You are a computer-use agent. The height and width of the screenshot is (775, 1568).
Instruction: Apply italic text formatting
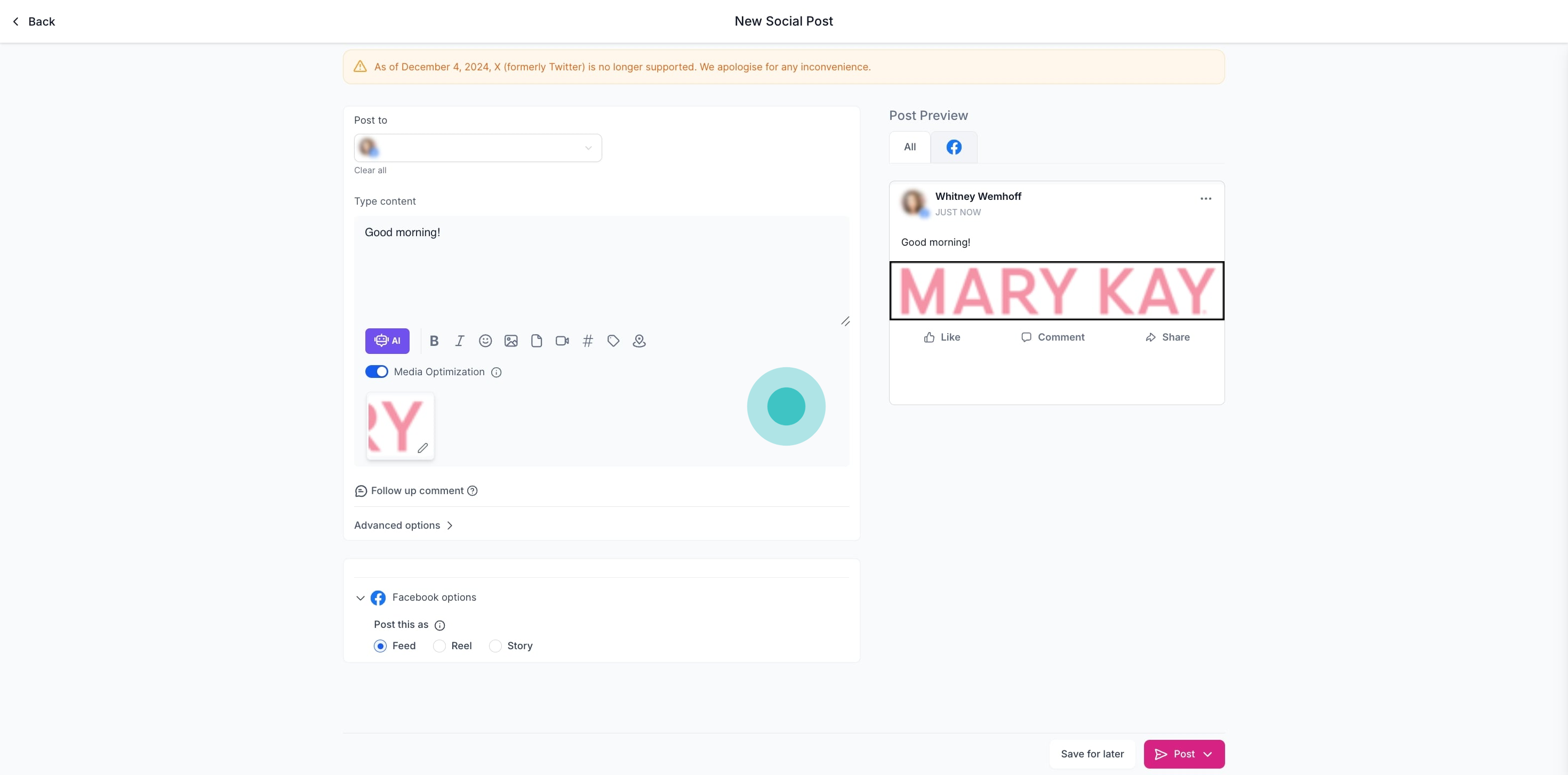pos(460,341)
